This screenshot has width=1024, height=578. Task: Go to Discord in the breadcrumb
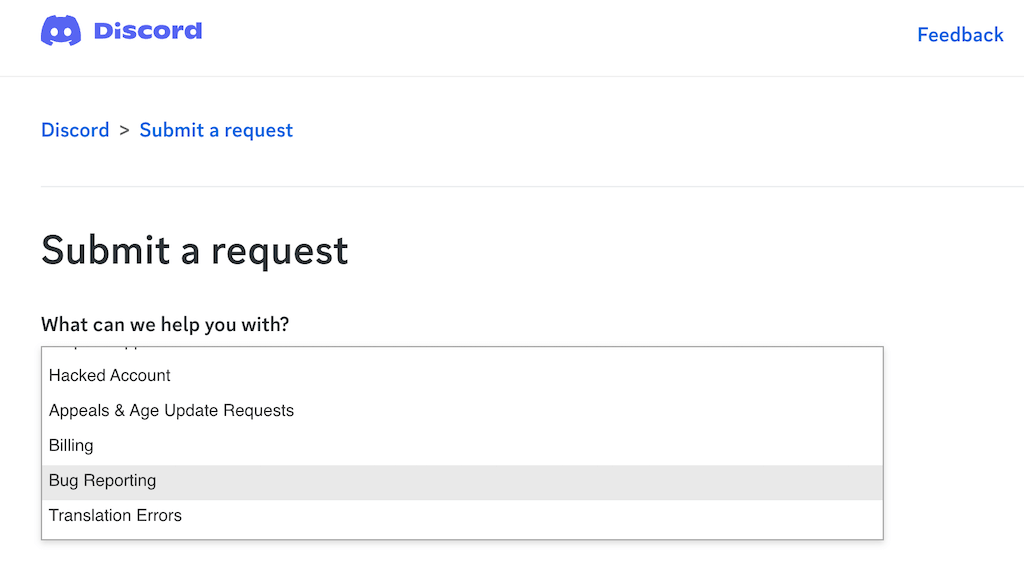click(75, 130)
